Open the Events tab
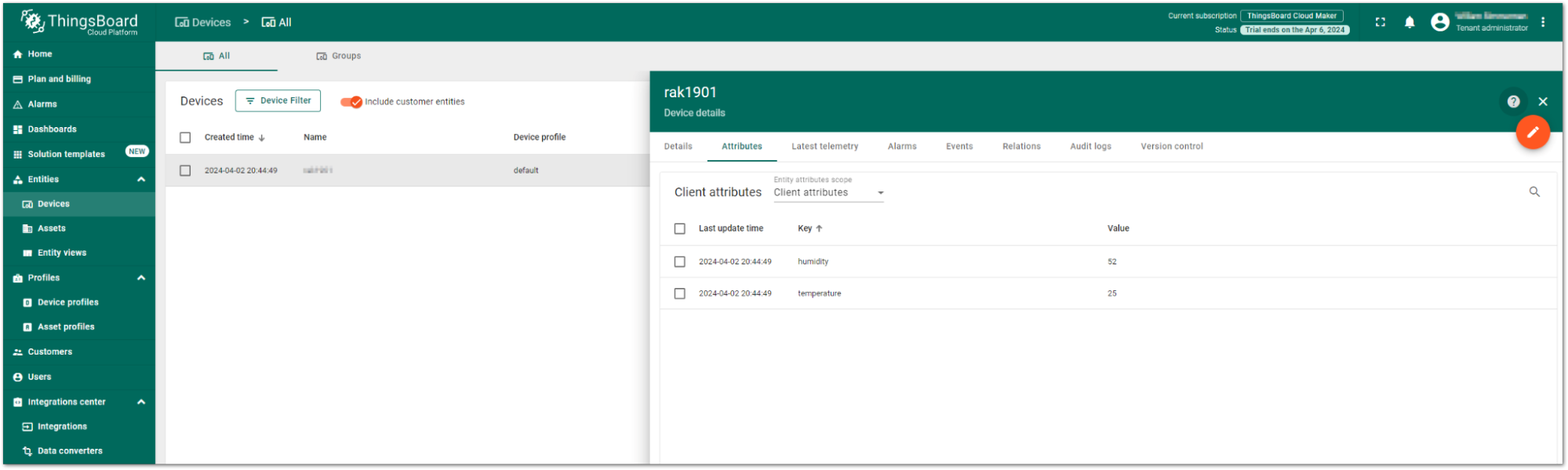The height and width of the screenshot is (470, 1568). click(x=959, y=147)
